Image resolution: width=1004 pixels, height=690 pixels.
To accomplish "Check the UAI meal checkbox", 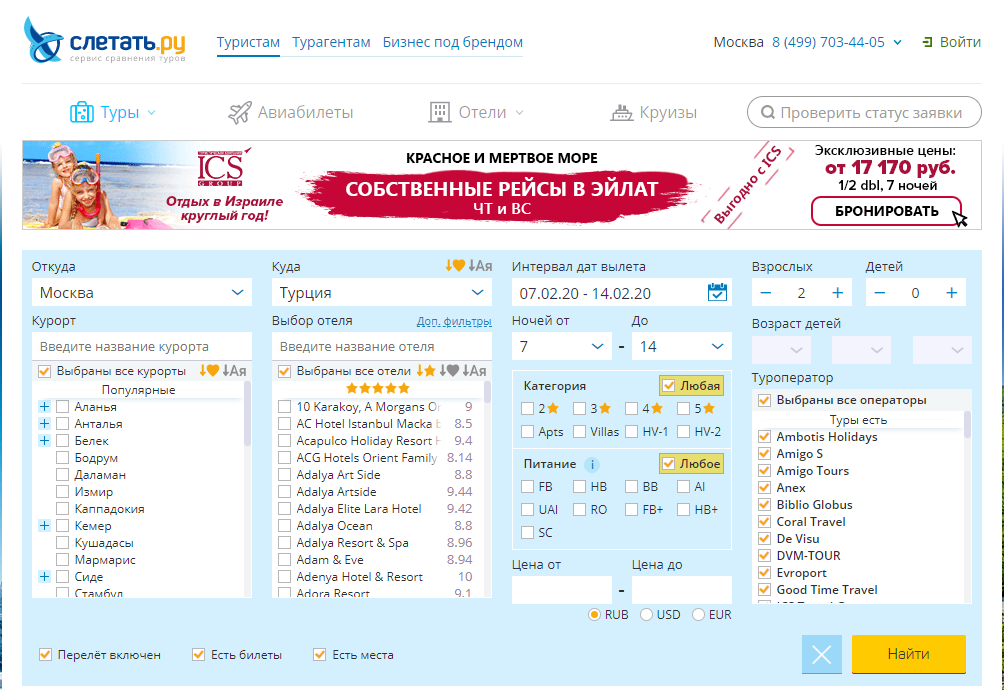I will coord(528,509).
